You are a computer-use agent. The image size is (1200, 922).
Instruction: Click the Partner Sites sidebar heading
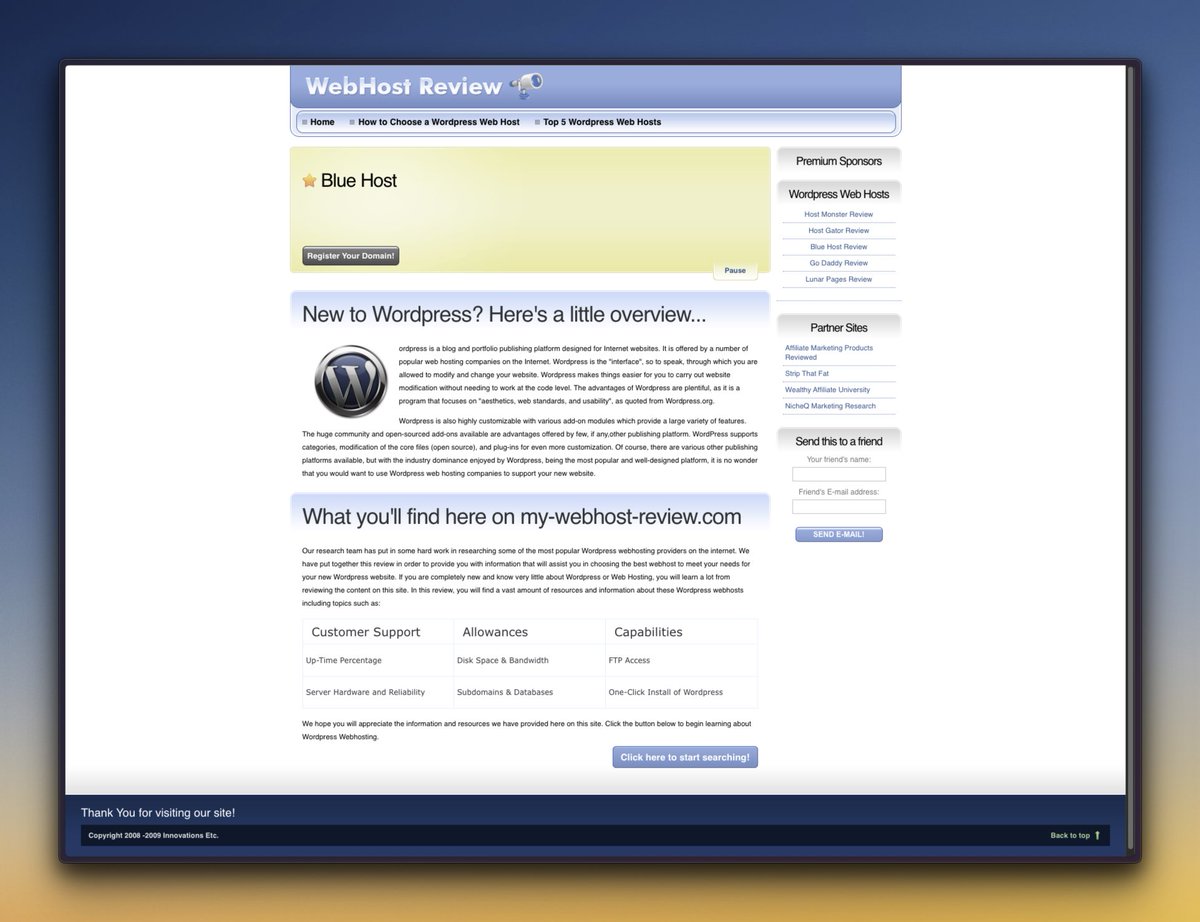[x=839, y=327]
